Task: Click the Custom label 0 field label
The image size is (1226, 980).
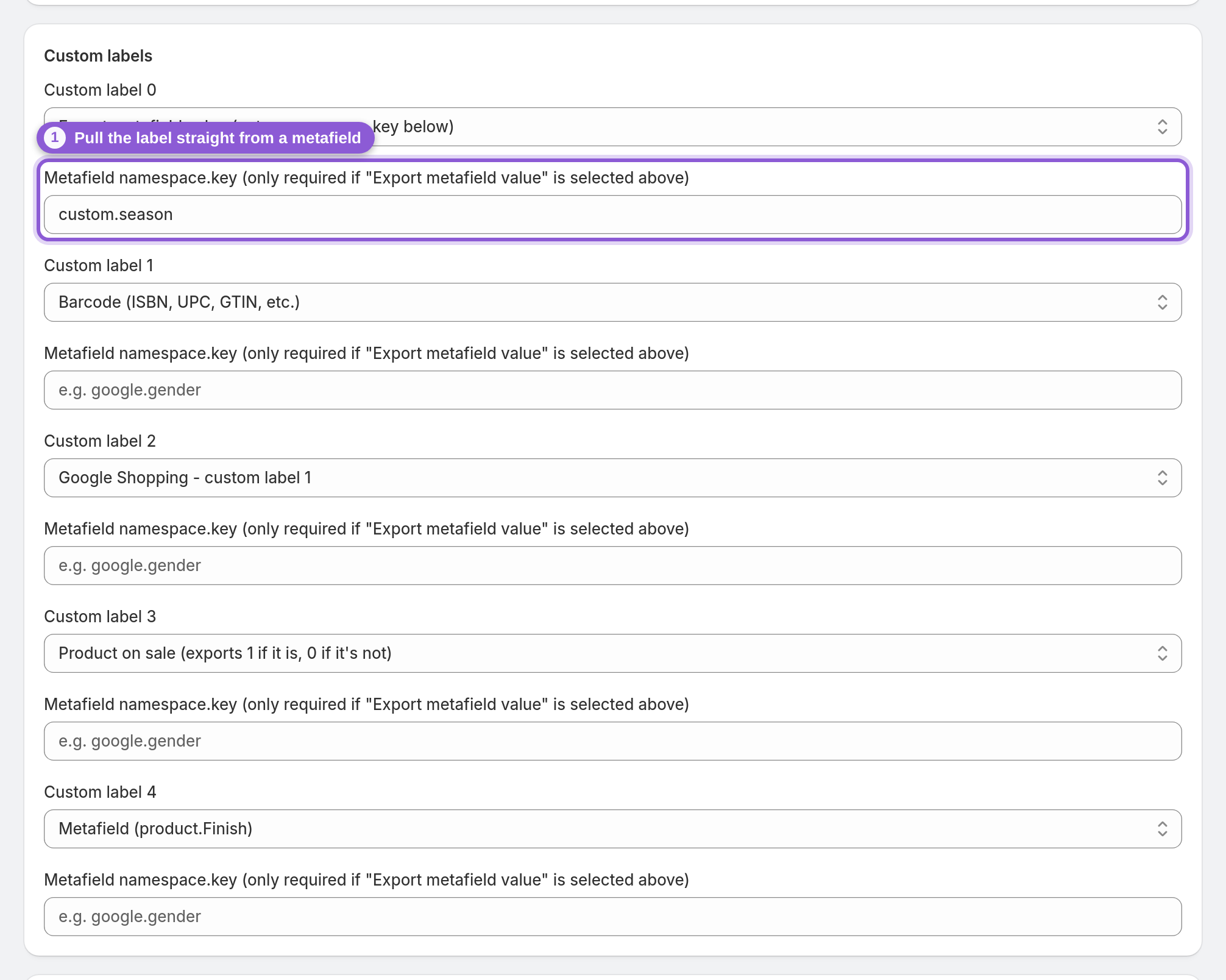Action: point(100,90)
